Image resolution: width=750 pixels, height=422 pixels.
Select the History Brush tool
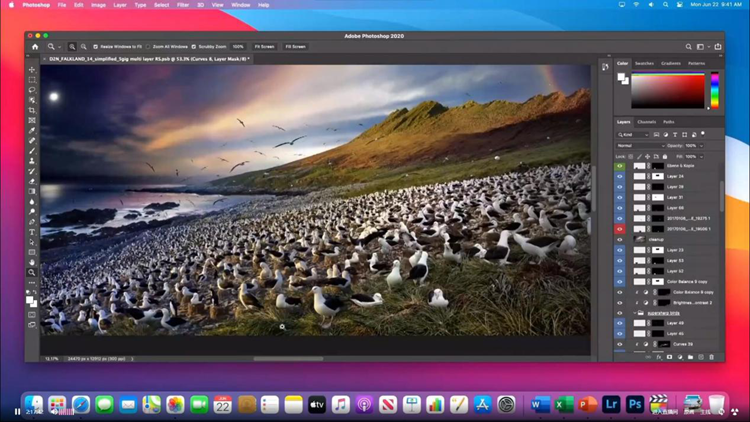click(x=32, y=171)
